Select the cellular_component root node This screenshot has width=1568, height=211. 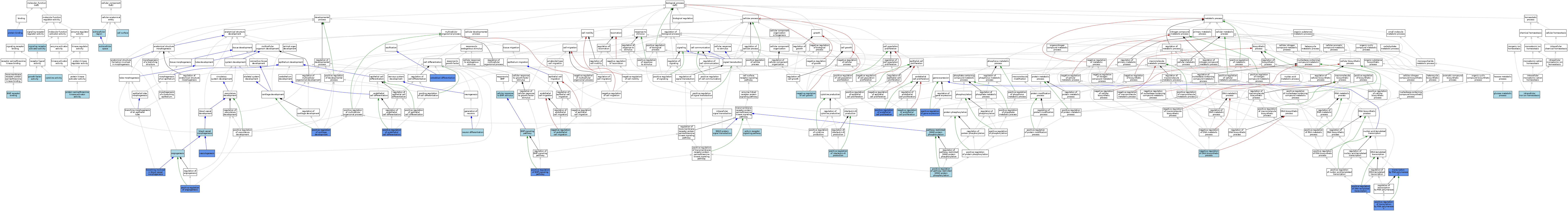(111, 4)
